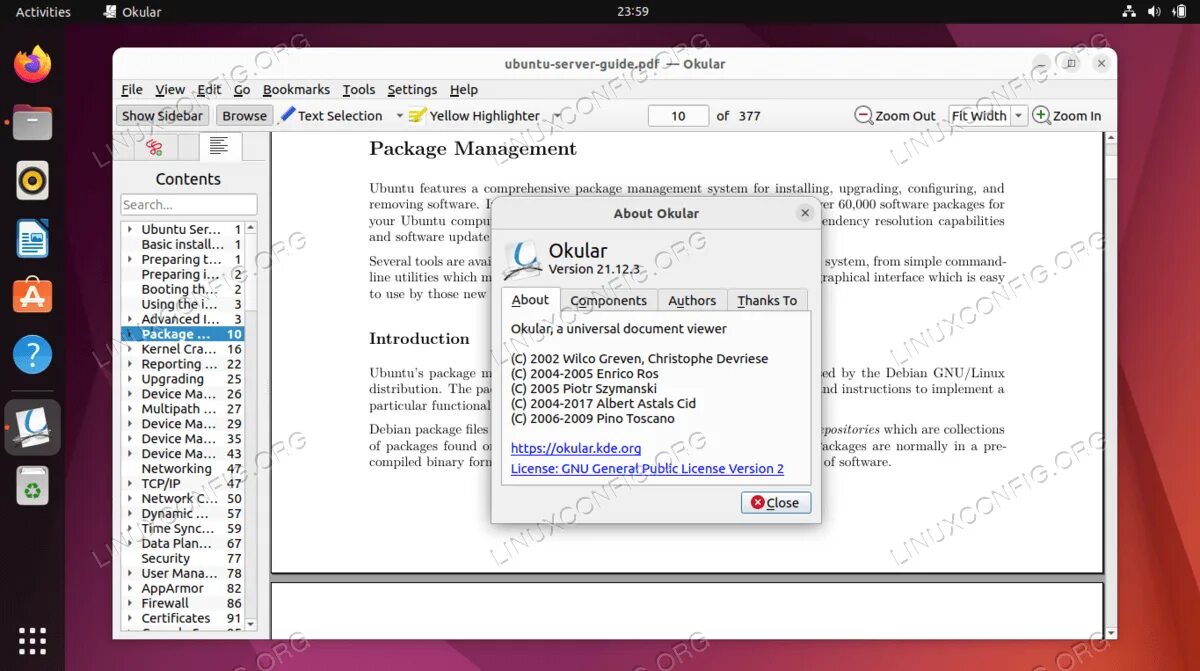Image resolution: width=1200 pixels, height=671 pixels.
Task: Click the 23:59 clock in top bar
Action: point(632,12)
